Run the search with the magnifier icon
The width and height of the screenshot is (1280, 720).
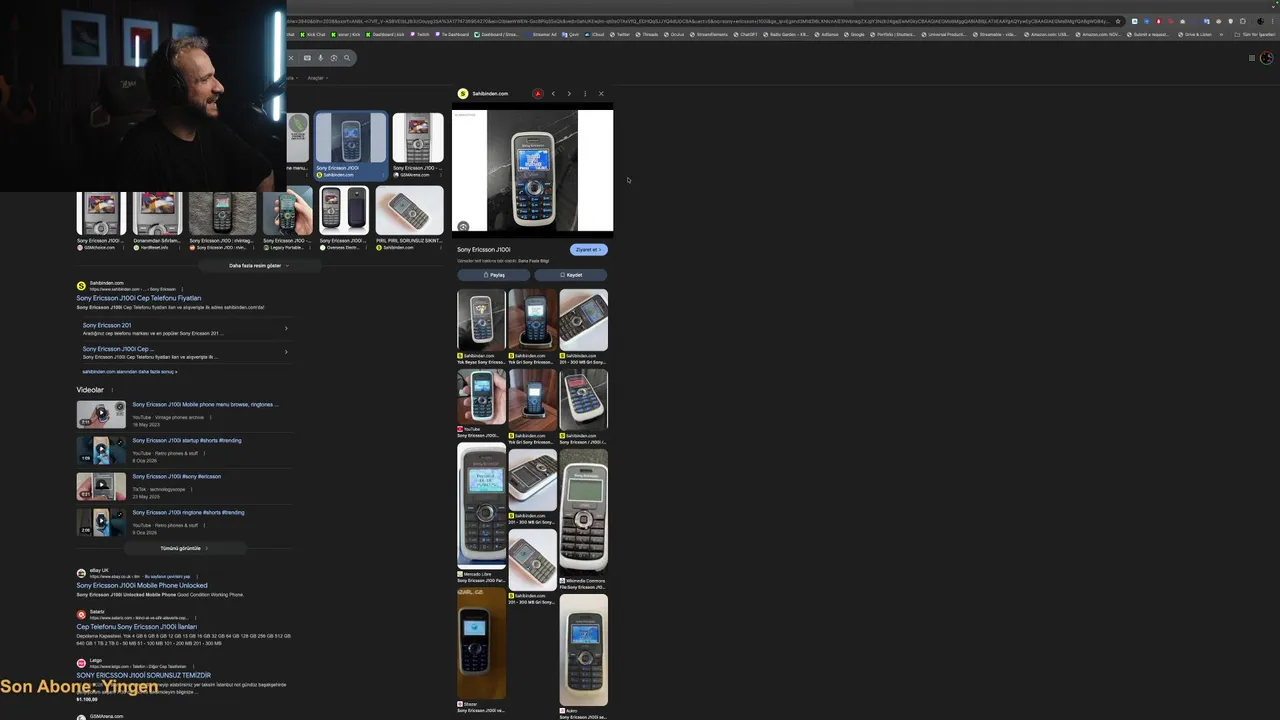click(x=347, y=58)
